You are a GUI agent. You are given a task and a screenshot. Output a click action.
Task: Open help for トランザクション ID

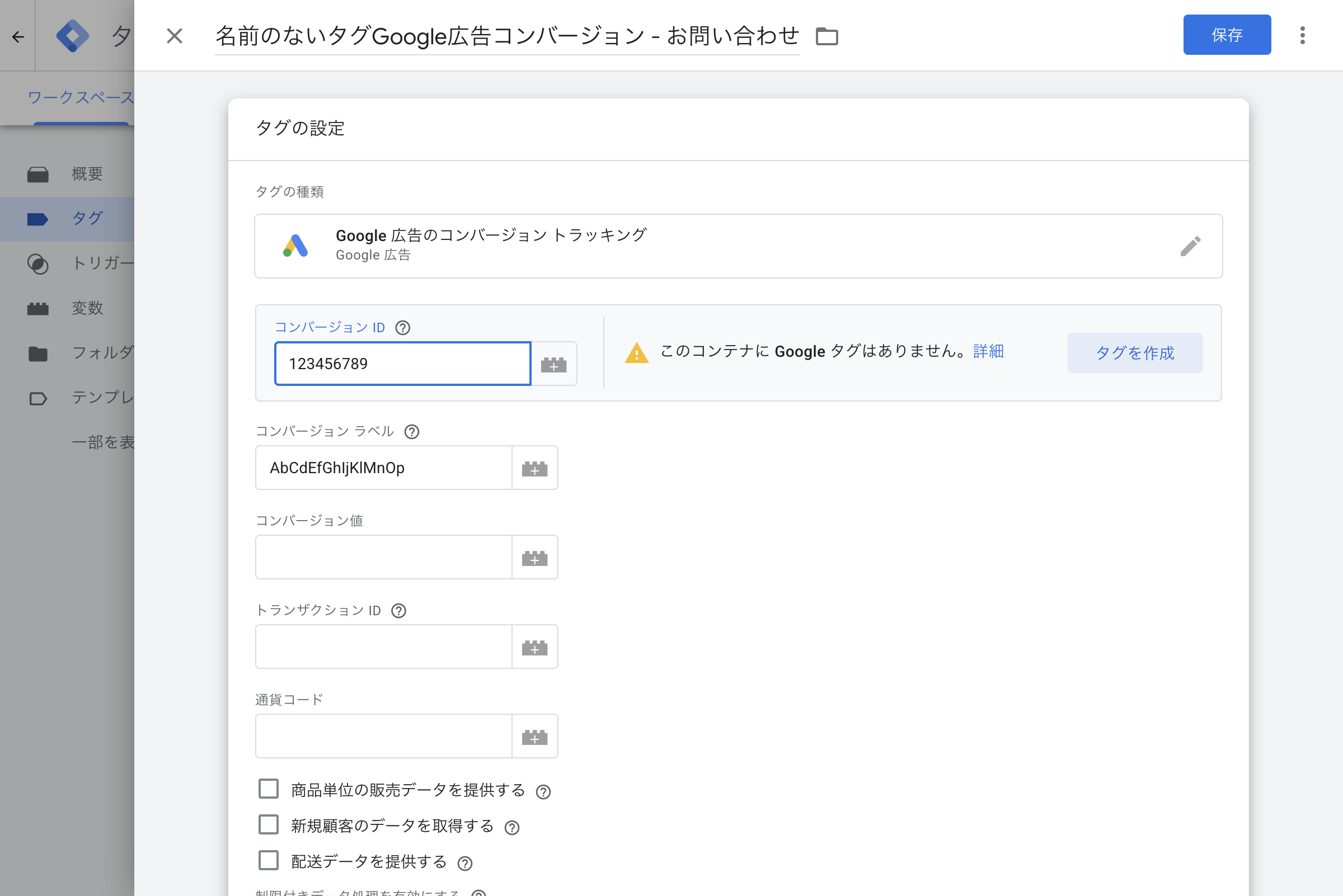coord(398,611)
